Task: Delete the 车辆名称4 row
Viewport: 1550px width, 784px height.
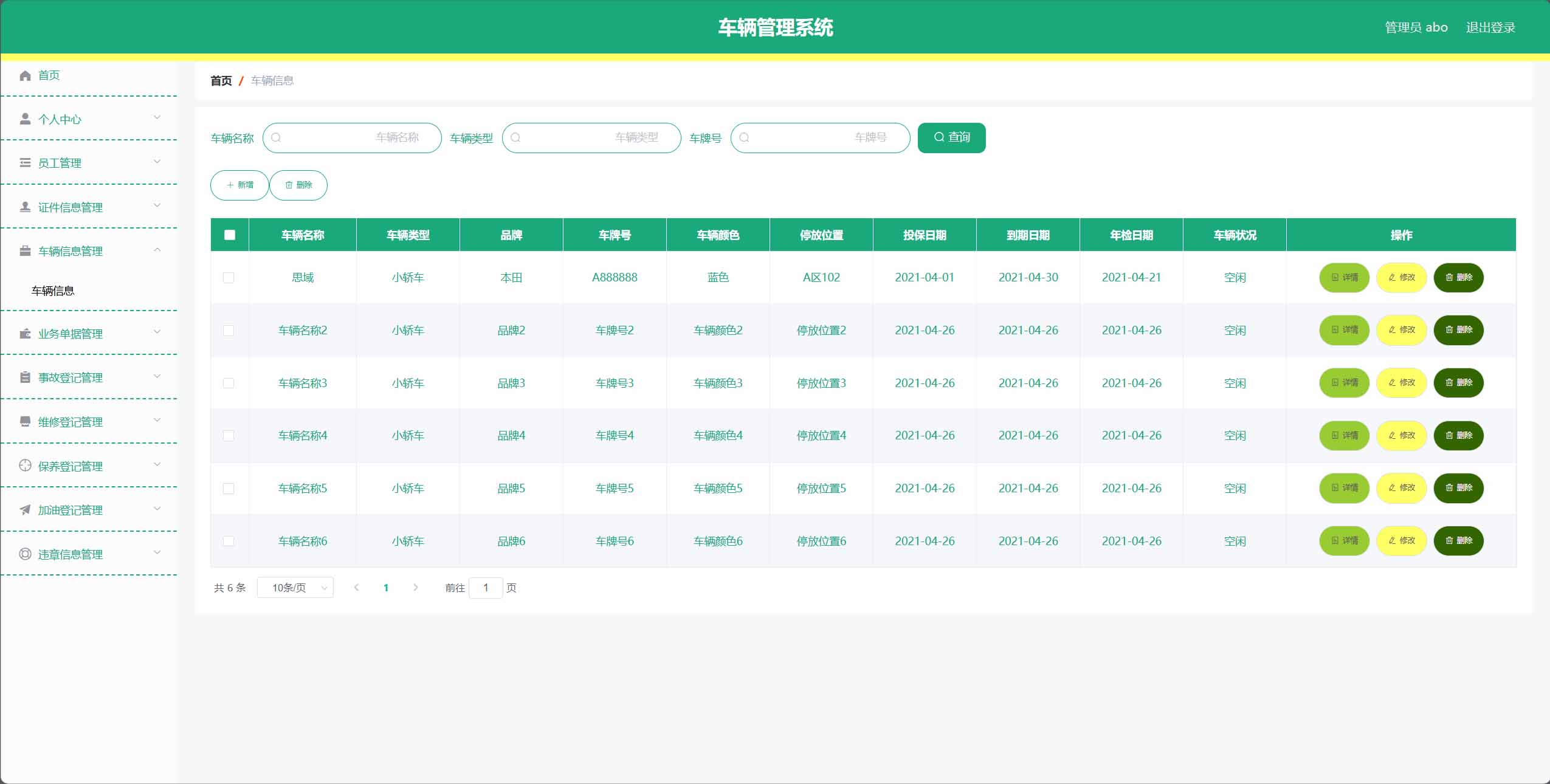Action: tap(1458, 435)
